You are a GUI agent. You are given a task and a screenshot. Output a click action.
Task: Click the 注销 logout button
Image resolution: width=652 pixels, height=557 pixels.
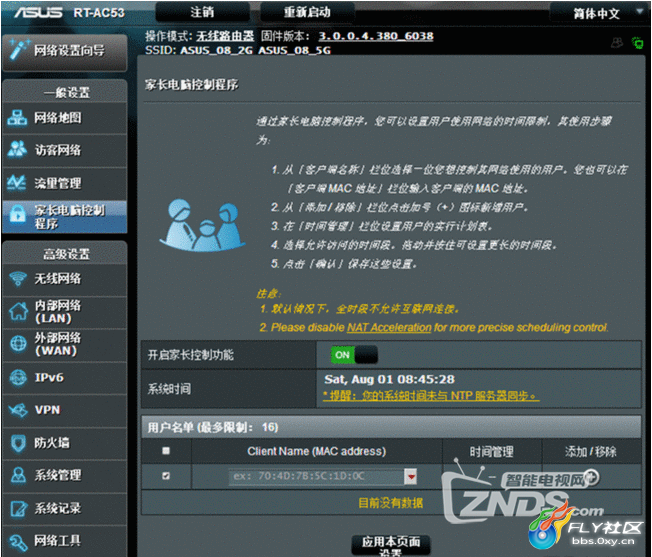click(x=203, y=12)
